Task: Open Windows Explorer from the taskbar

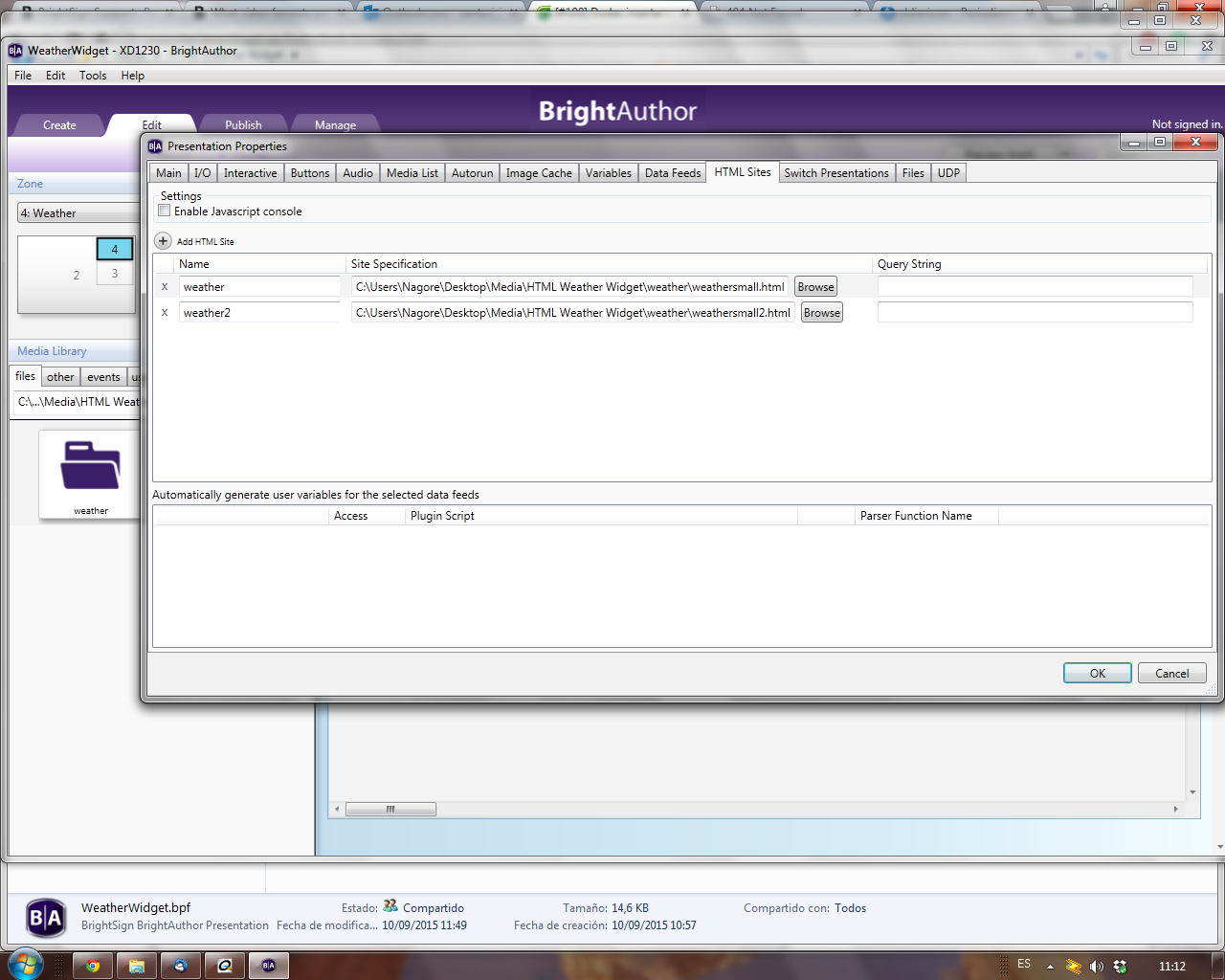Action: point(137,966)
